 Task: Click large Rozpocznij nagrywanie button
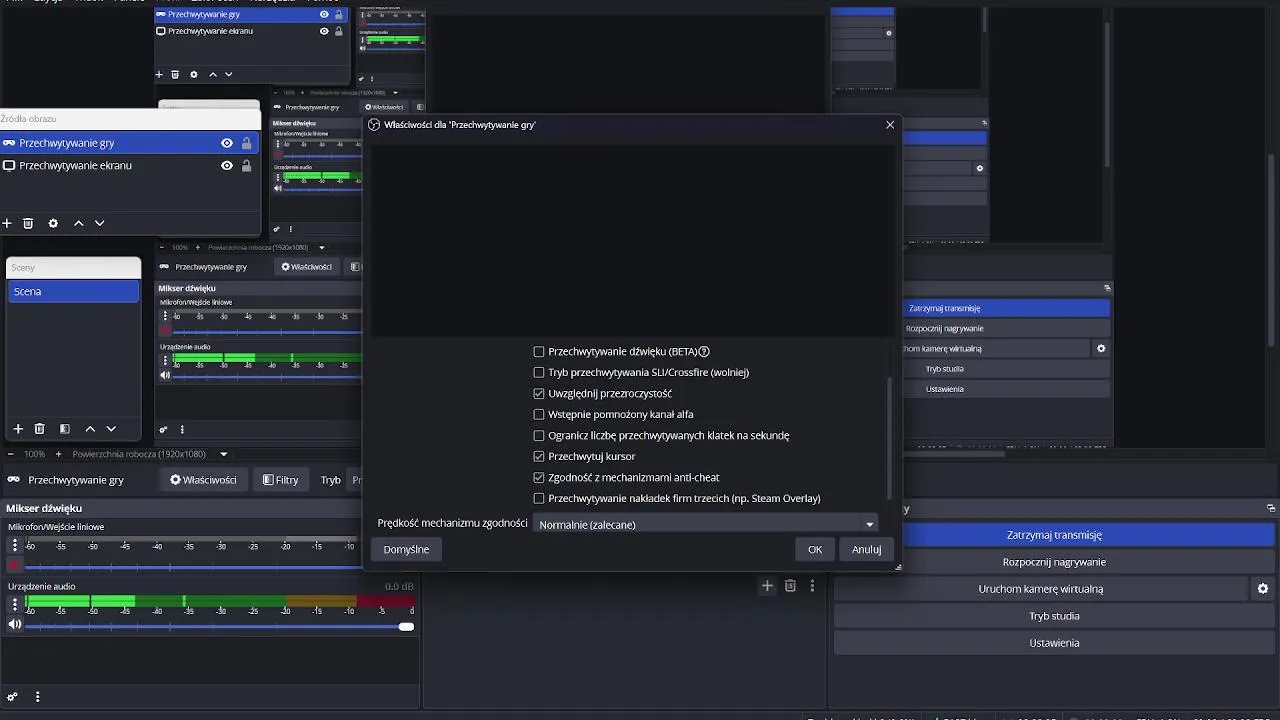point(1054,562)
